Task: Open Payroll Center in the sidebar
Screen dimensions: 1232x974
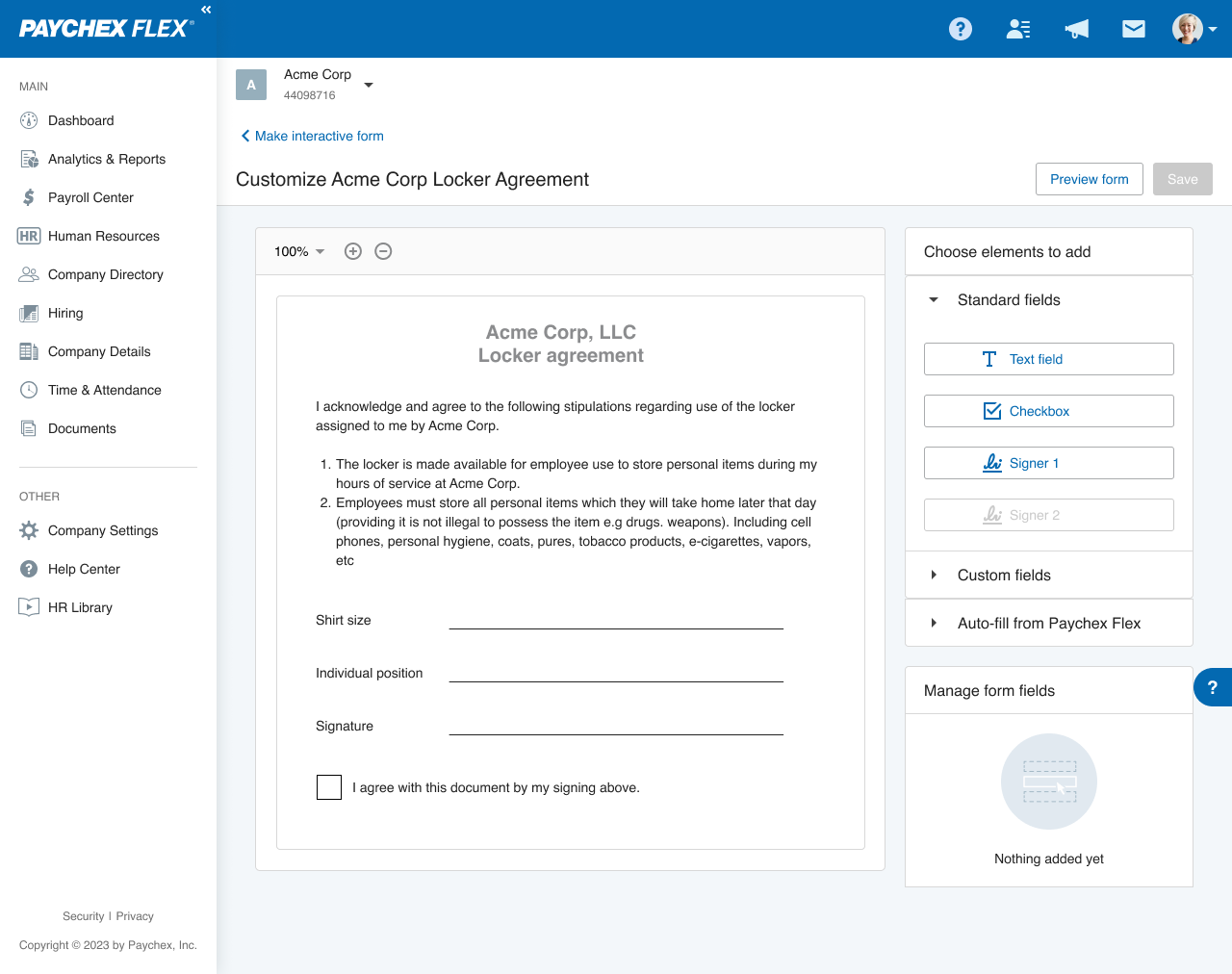Action: (90, 197)
